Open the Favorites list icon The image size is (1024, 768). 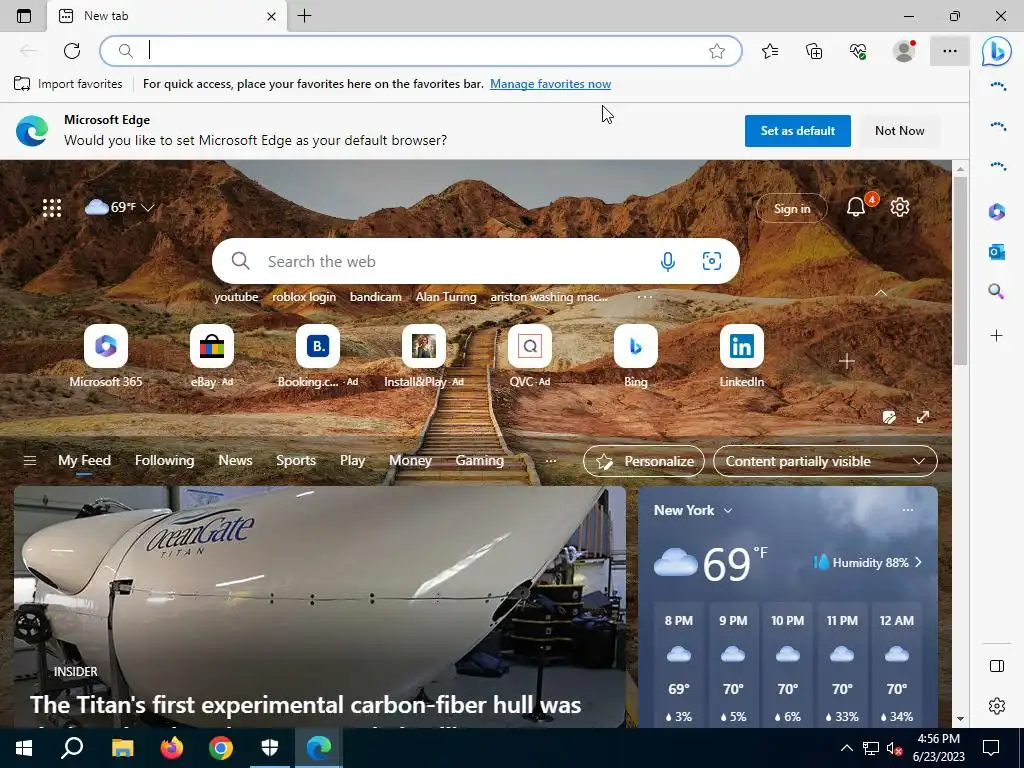(x=770, y=51)
